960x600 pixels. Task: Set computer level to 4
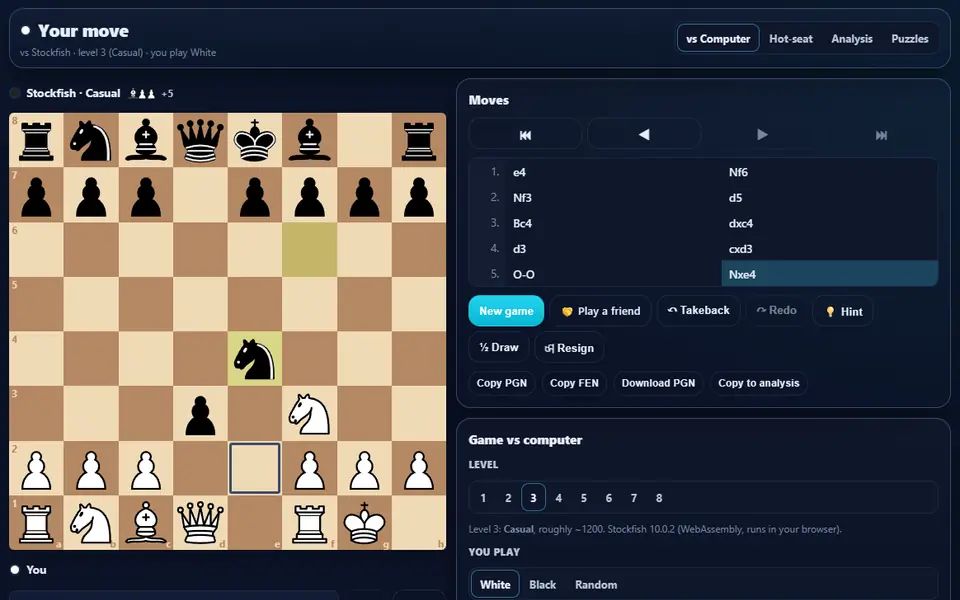558,498
